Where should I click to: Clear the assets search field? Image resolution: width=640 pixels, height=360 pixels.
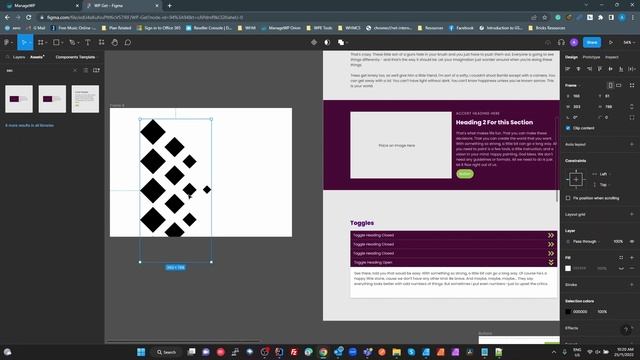tap(75, 71)
